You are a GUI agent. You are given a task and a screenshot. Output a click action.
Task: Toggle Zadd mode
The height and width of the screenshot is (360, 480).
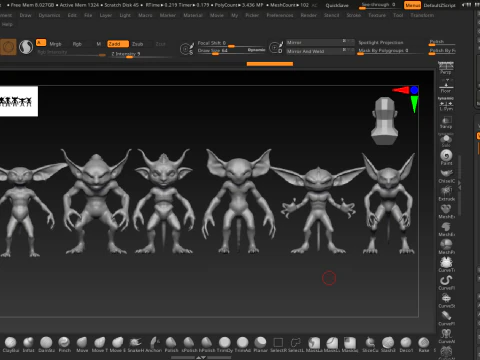118,44
